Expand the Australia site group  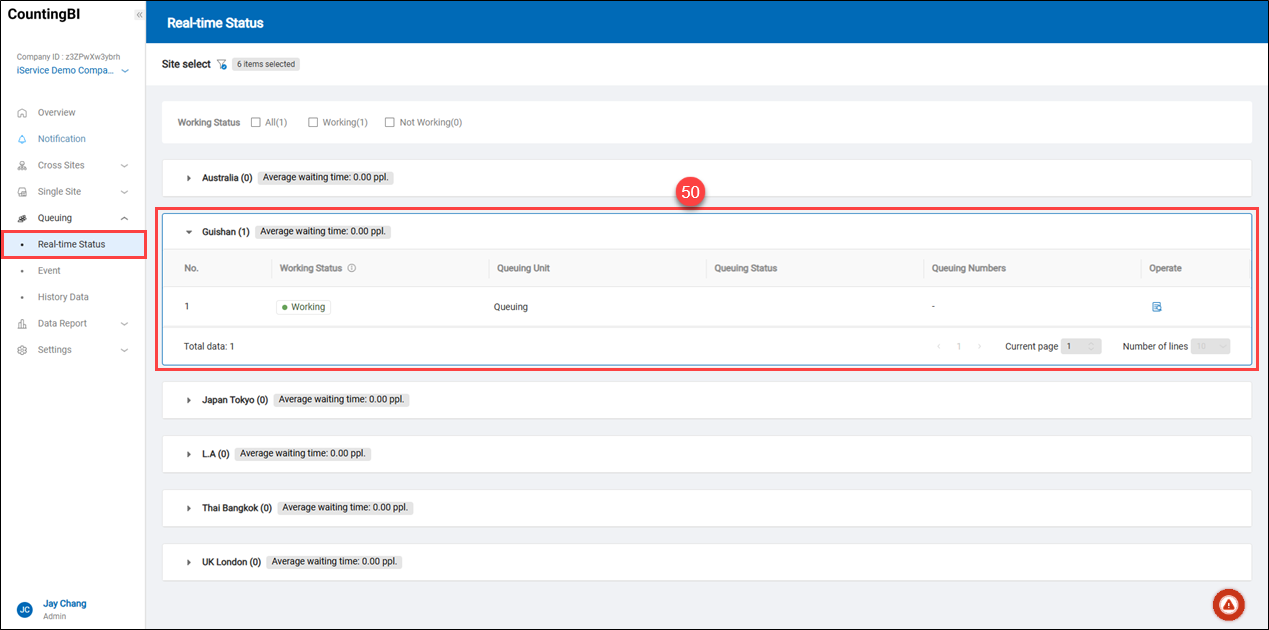pyautogui.click(x=189, y=178)
